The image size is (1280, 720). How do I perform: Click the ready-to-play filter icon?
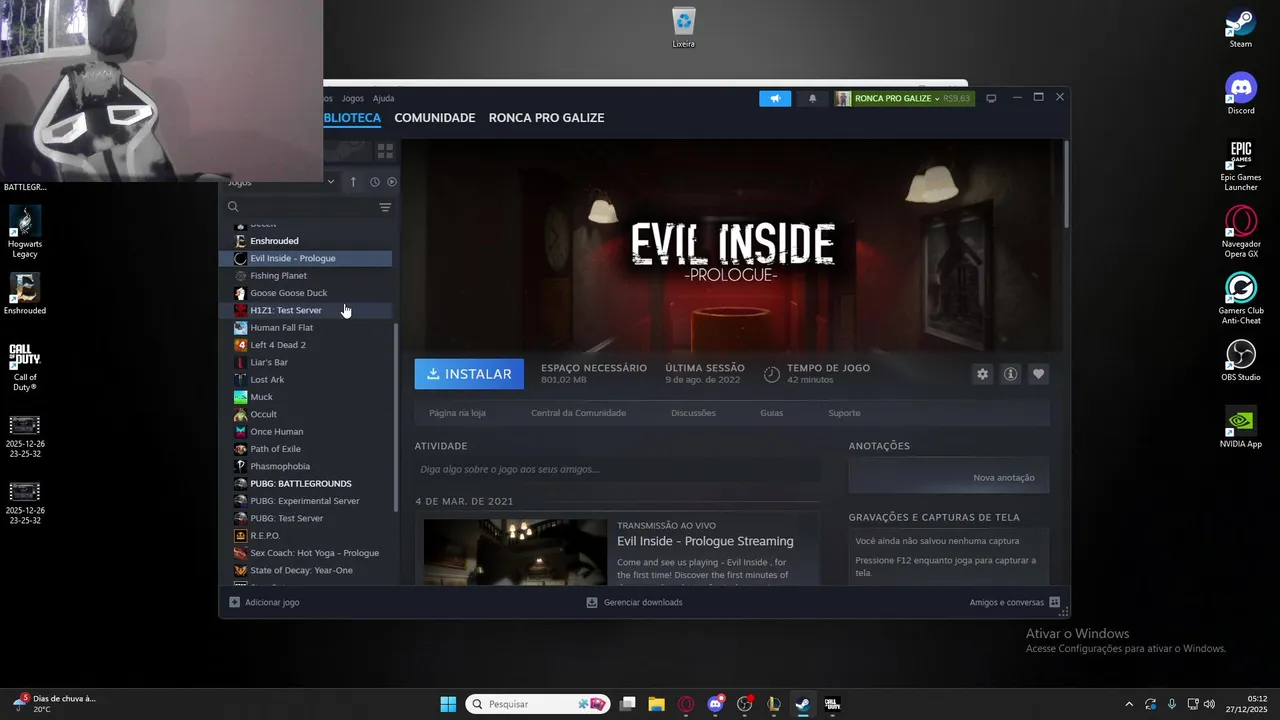tap(392, 182)
